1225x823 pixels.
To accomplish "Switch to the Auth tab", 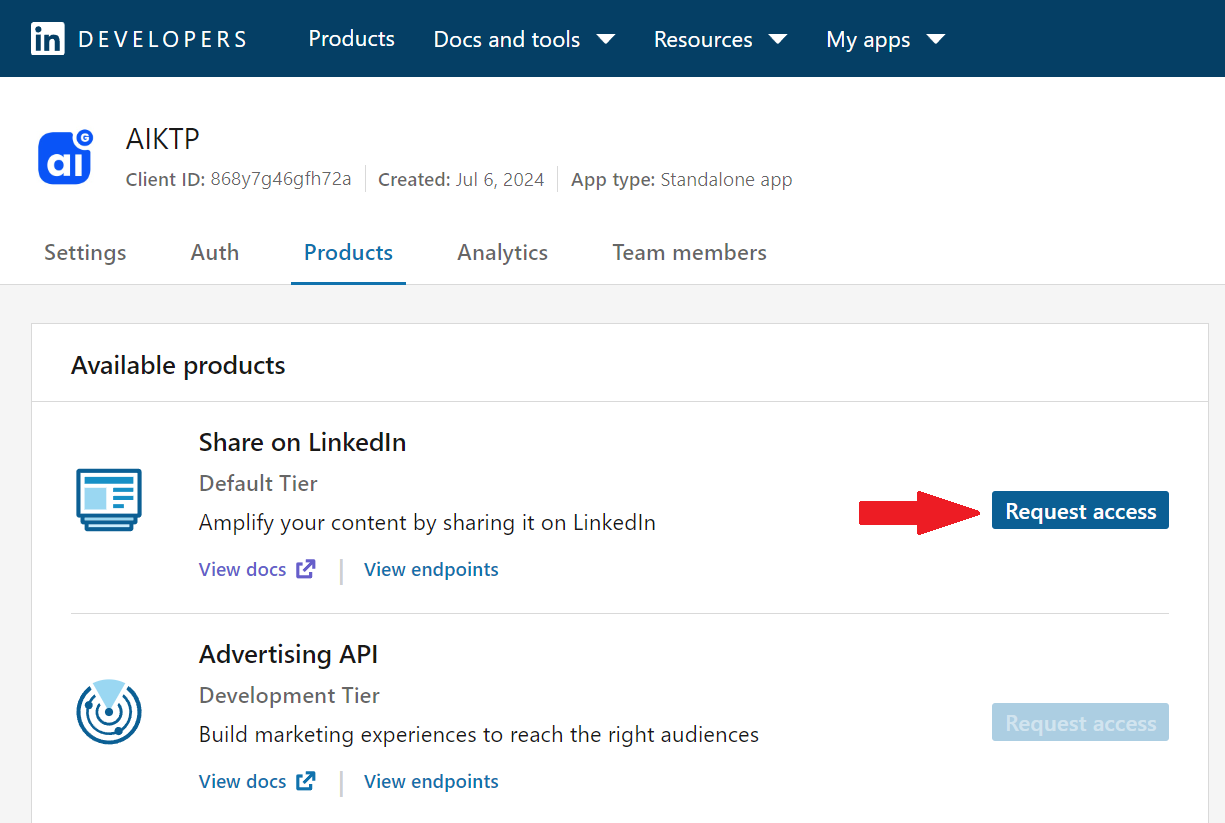I will (x=215, y=253).
